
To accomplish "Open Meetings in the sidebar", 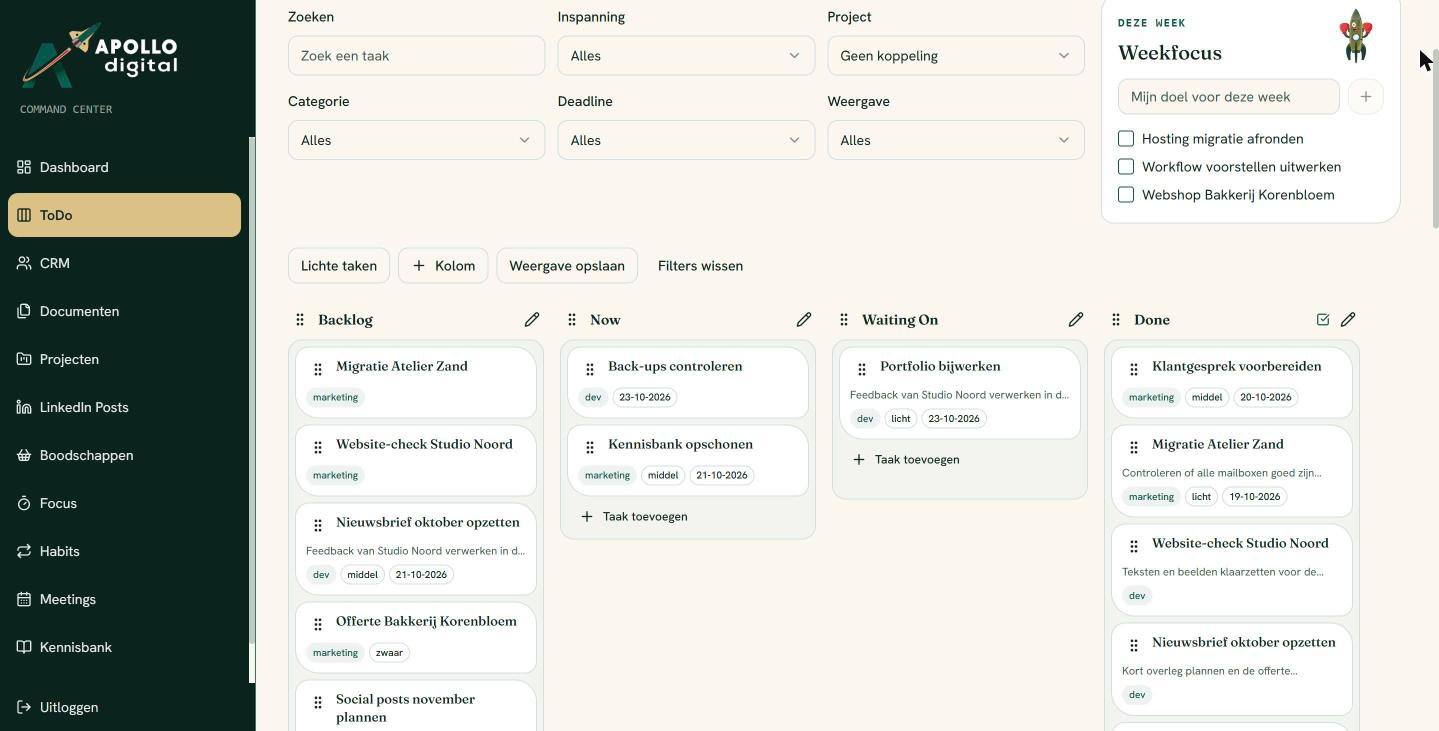I will (x=124, y=599).
